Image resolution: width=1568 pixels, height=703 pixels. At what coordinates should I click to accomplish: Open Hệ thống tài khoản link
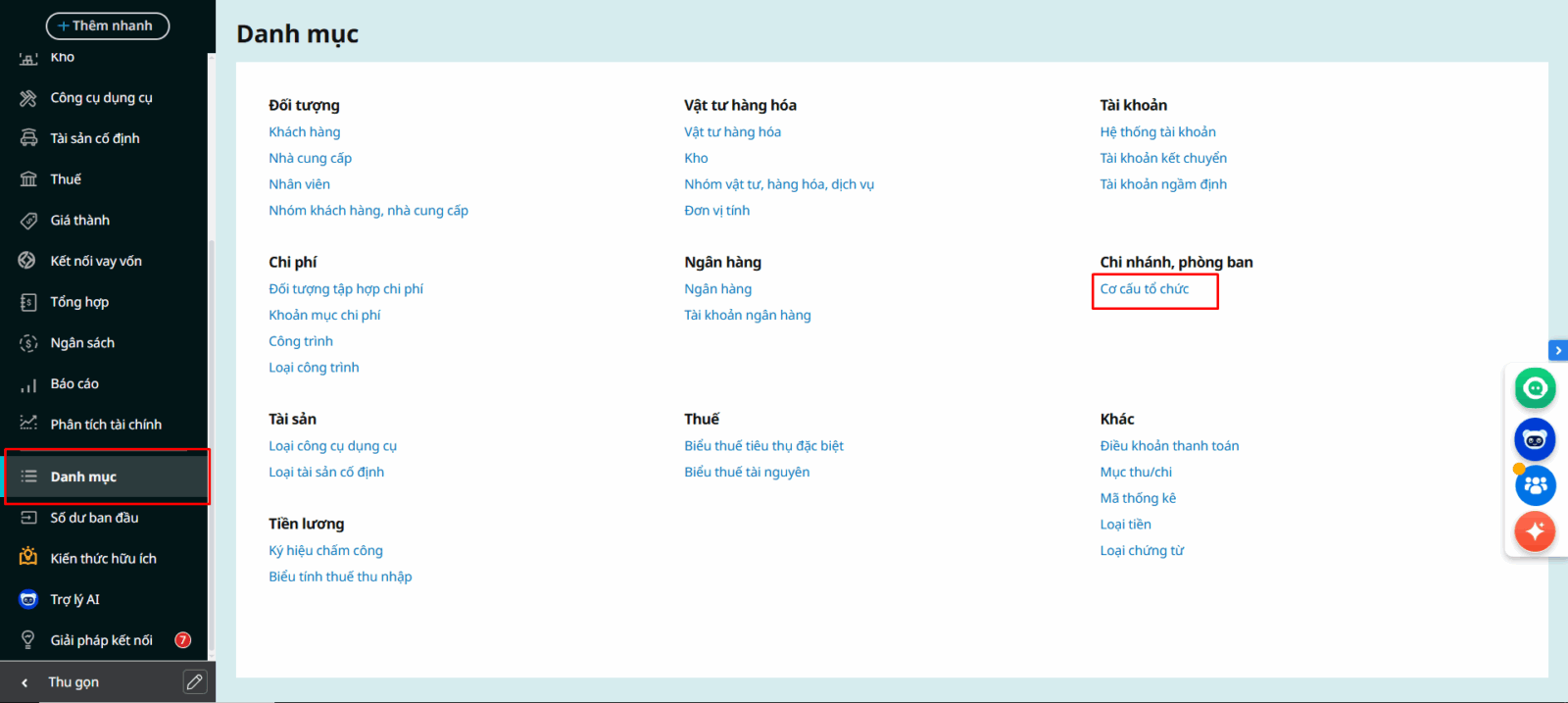click(1157, 132)
